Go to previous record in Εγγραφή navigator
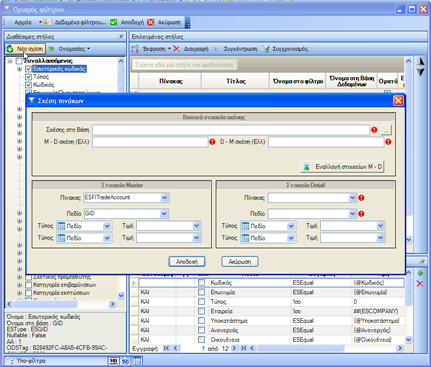The width and height of the screenshot is (431, 367). tap(175, 348)
